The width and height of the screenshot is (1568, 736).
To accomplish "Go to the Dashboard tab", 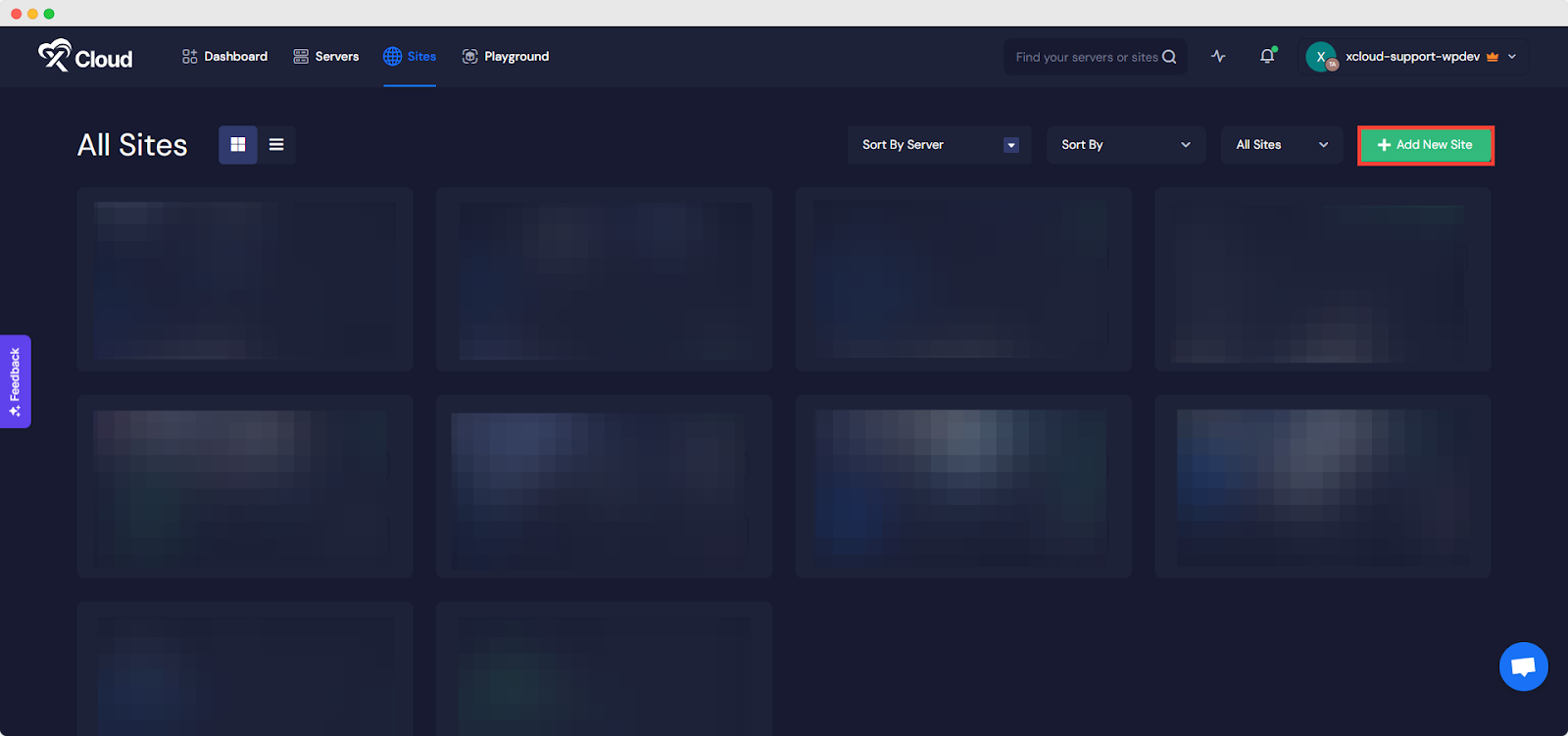I will [x=224, y=56].
